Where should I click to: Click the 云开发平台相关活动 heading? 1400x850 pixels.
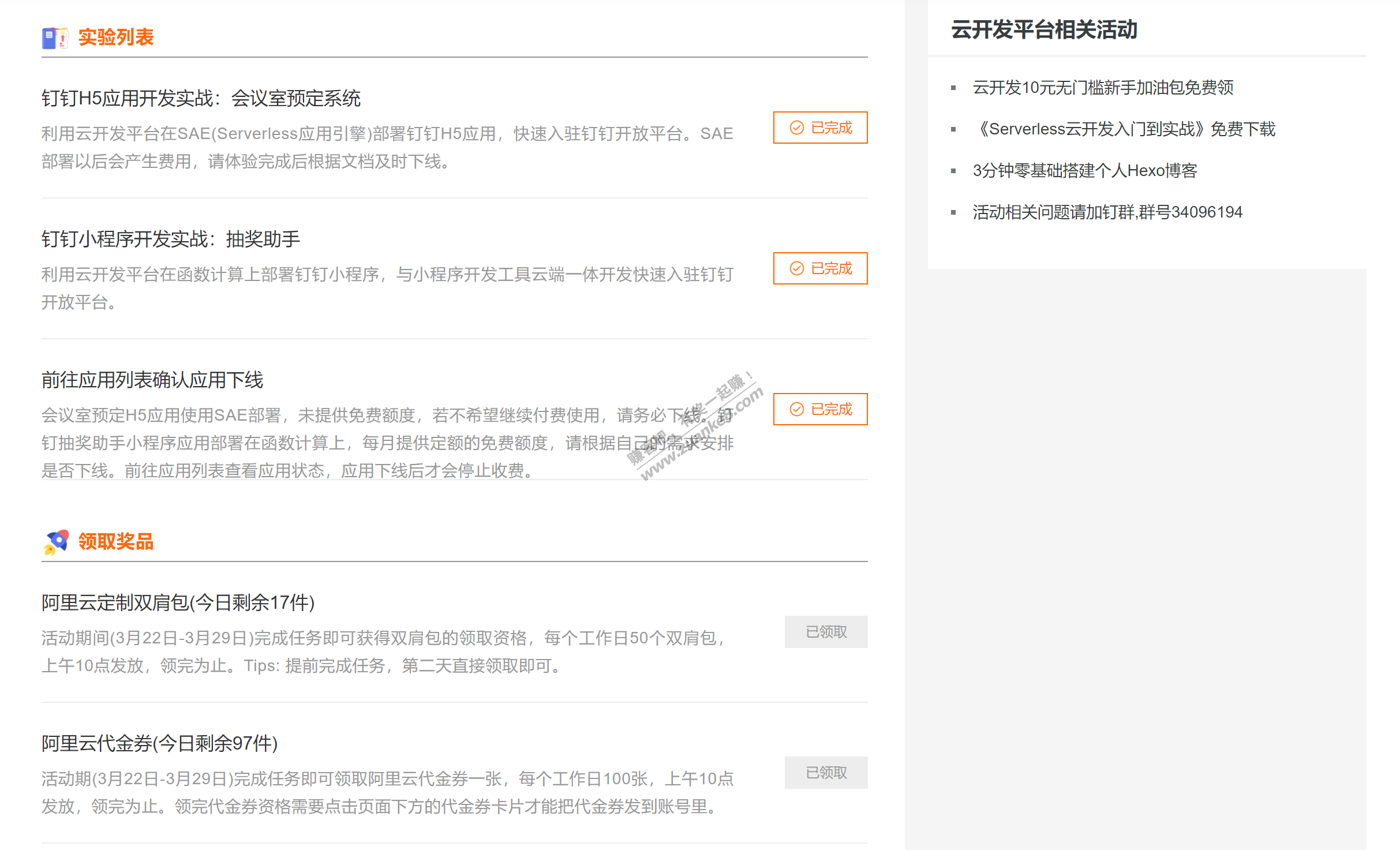(1043, 30)
